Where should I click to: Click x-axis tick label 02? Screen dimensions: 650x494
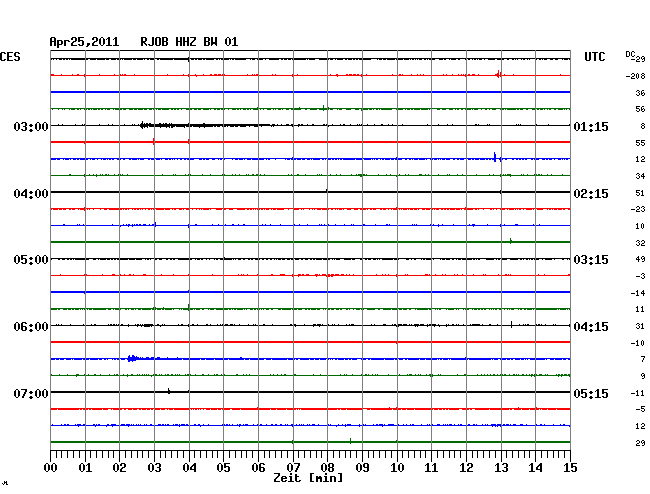[x=119, y=467]
